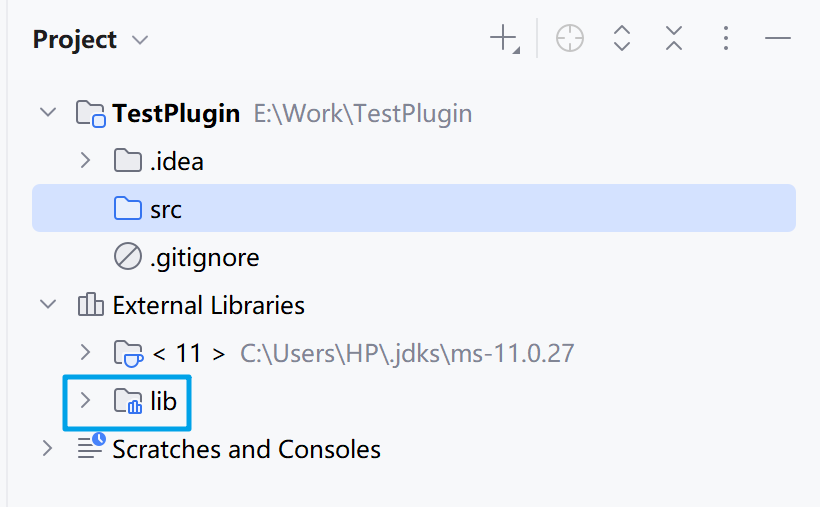Click the Select Opened File crosshair icon
This screenshot has height=507, width=820.
[x=570, y=39]
